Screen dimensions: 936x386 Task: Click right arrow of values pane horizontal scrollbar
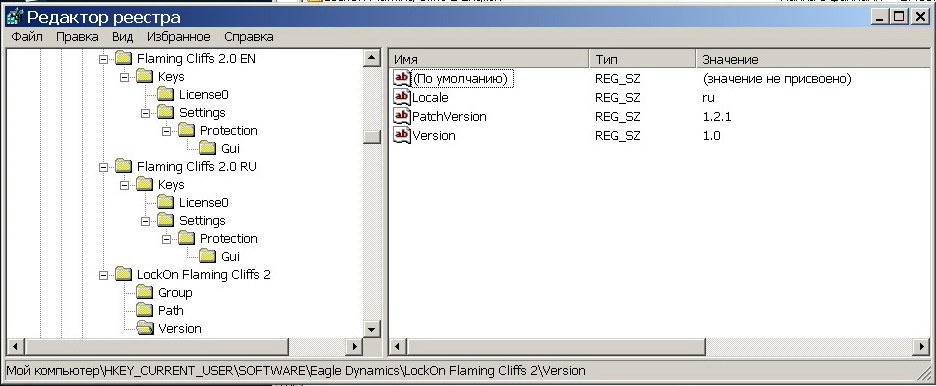[921, 346]
